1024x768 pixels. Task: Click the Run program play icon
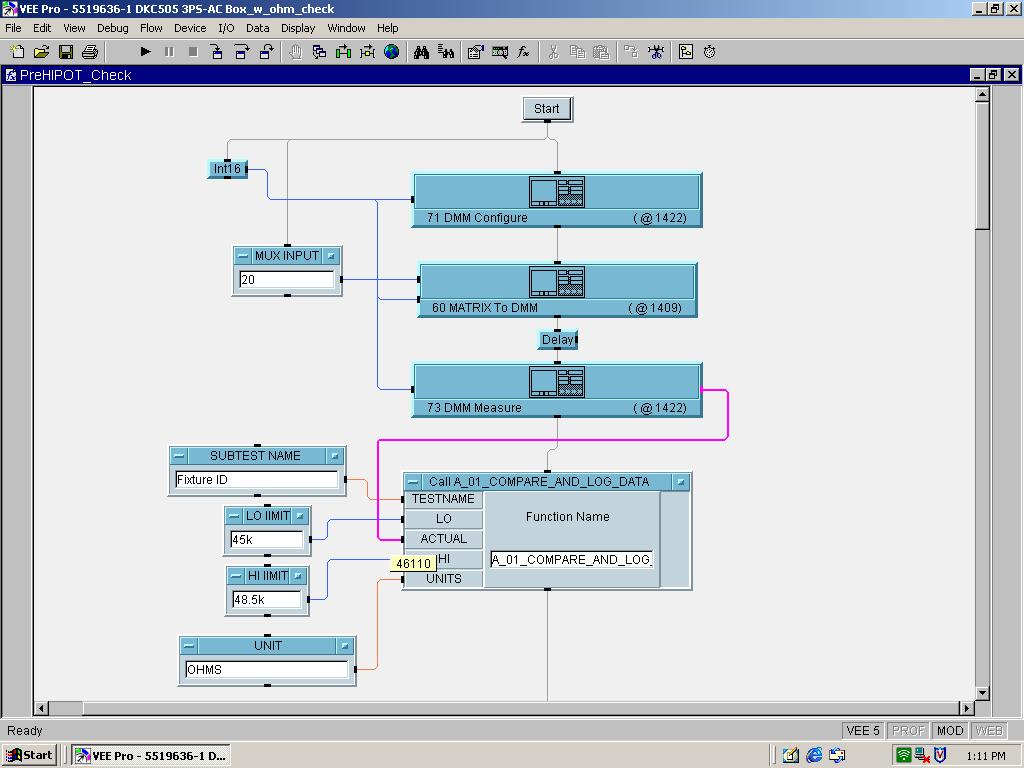tap(145, 52)
